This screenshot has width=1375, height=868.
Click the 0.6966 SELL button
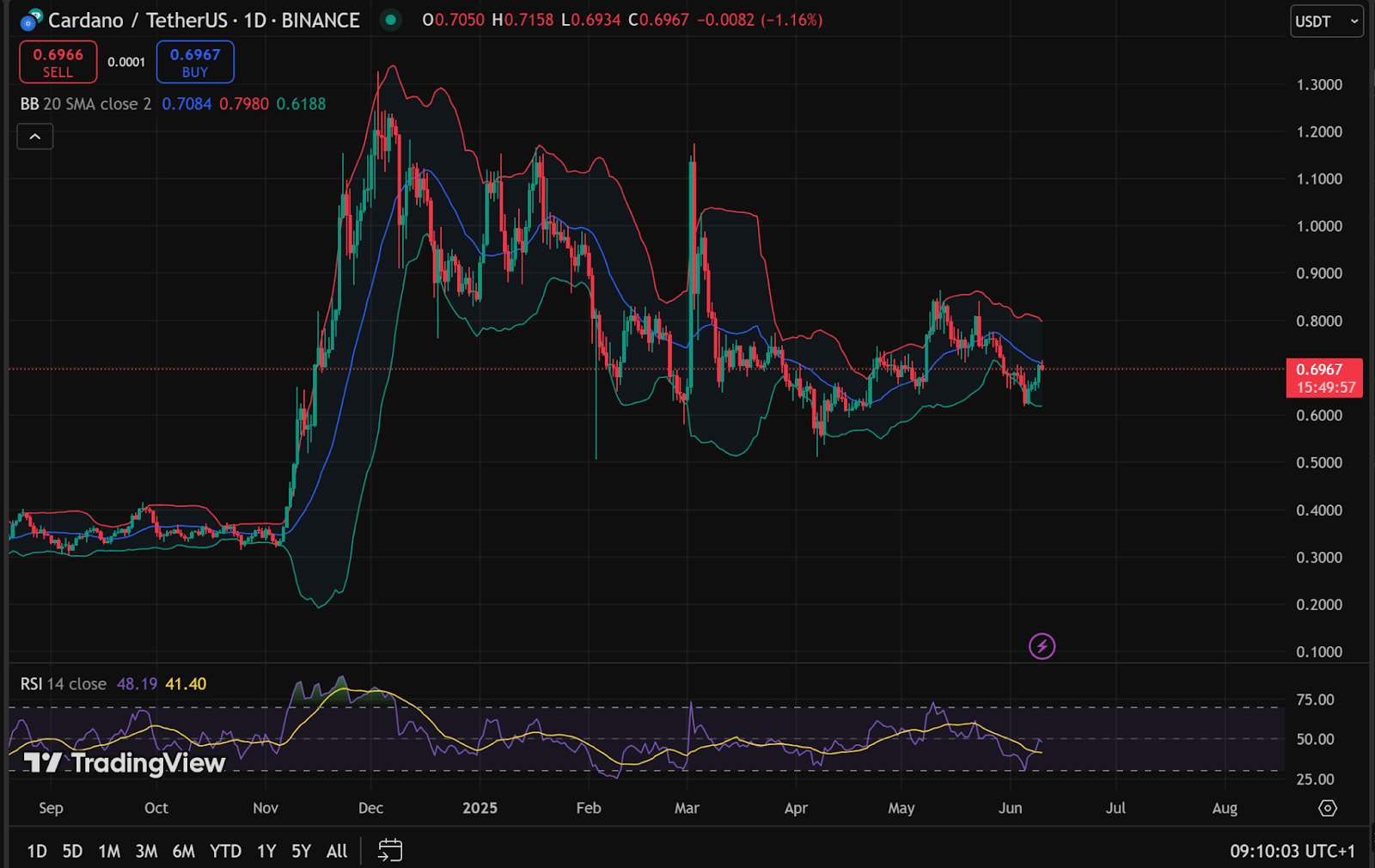[58, 62]
